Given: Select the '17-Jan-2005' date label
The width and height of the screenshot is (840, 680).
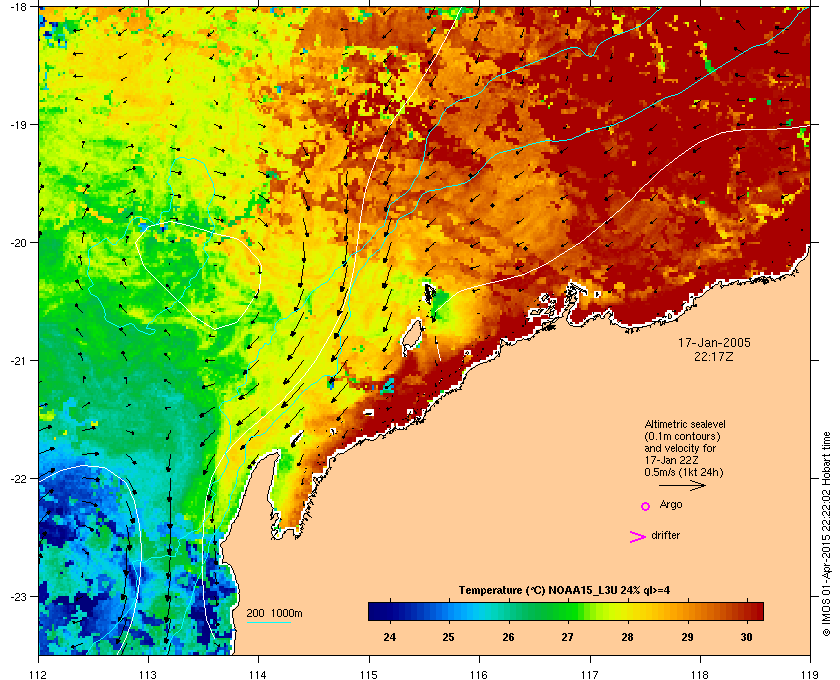Looking at the screenshot, I should pyautogui.click(x=714, y=342).
